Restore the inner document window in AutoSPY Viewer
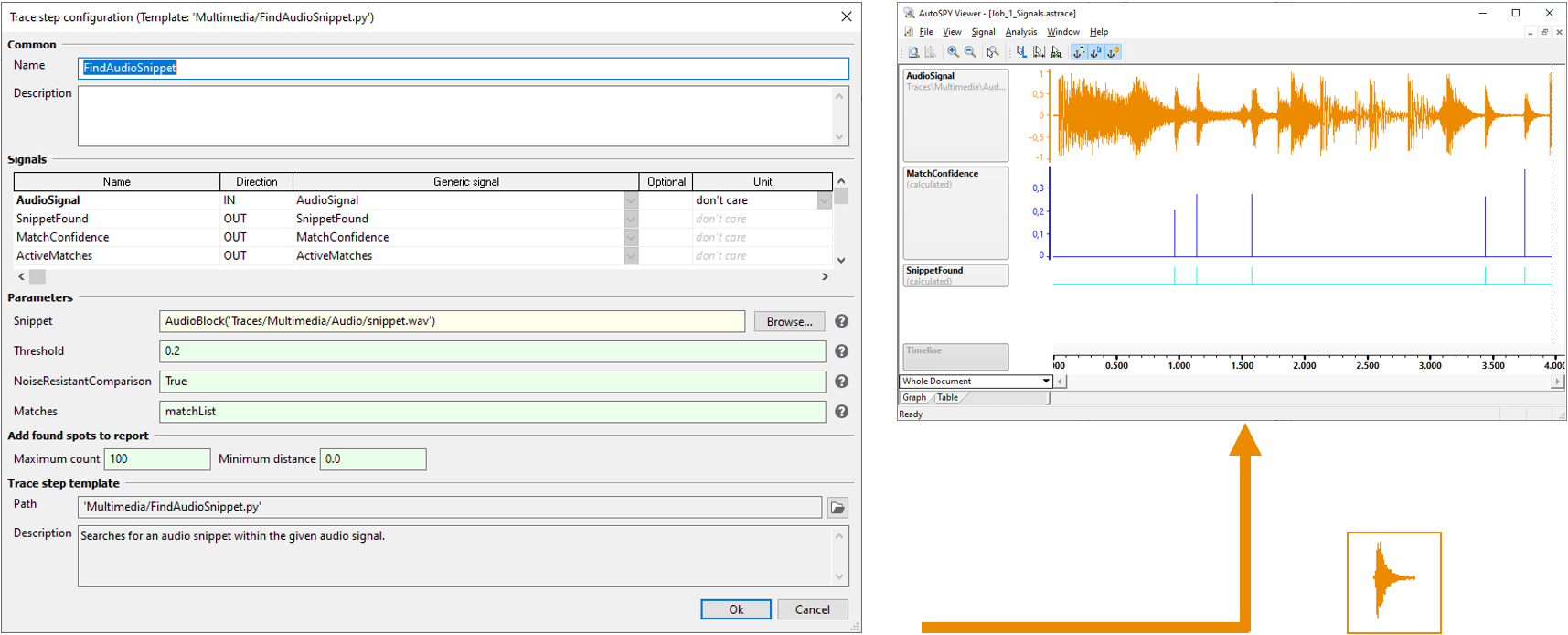 pyautogui.click(x=1545, y=32)
